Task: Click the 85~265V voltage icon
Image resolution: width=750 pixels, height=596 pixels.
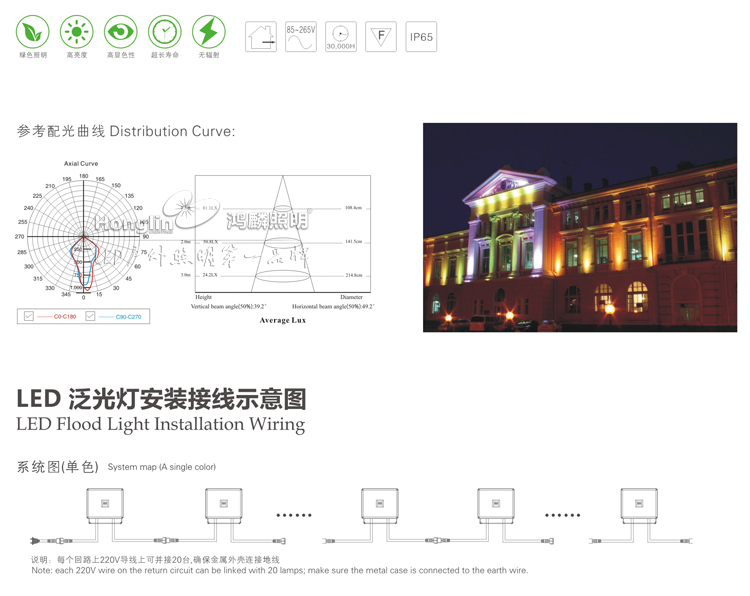Action: click(x=301, y=37)
